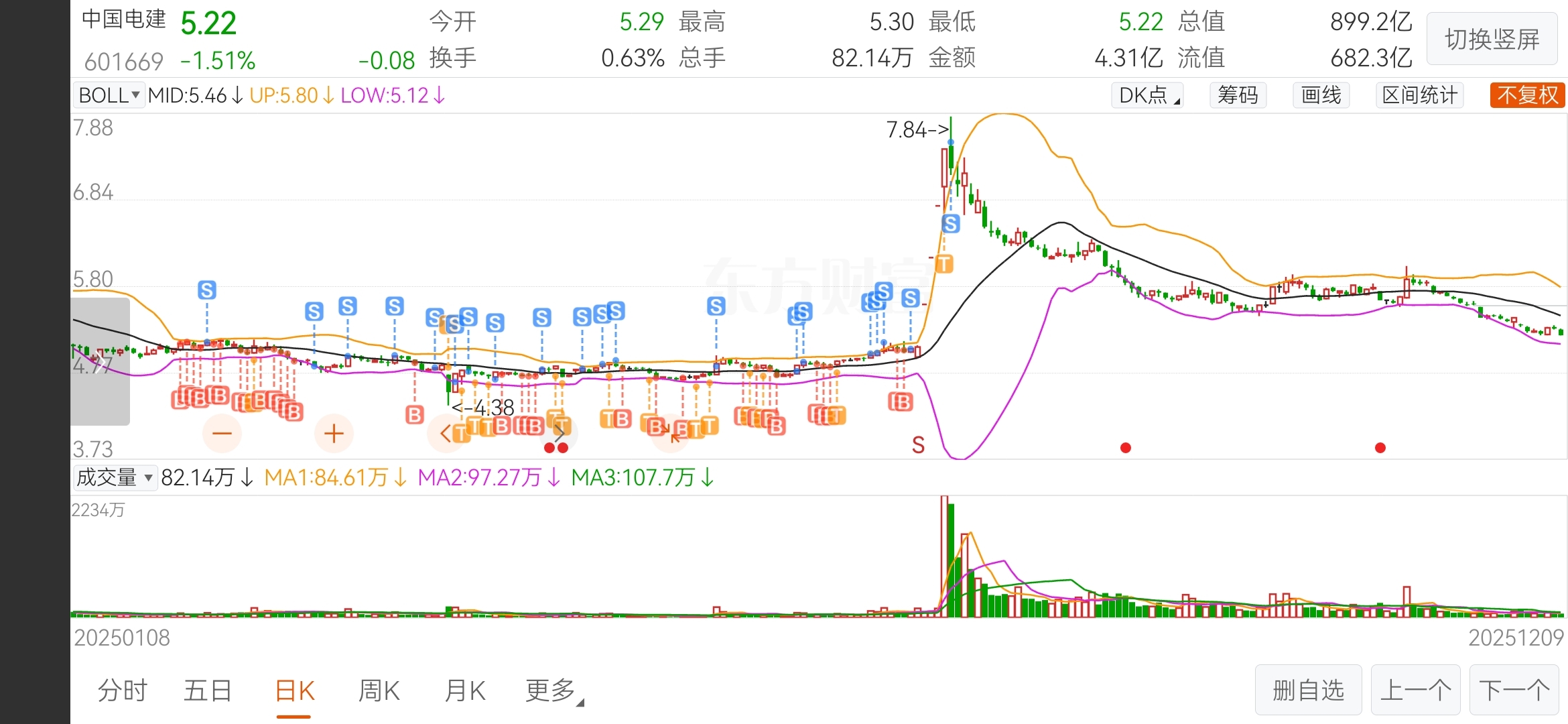Click the blue S marker below 7.84 peak

tap(950, 223)
